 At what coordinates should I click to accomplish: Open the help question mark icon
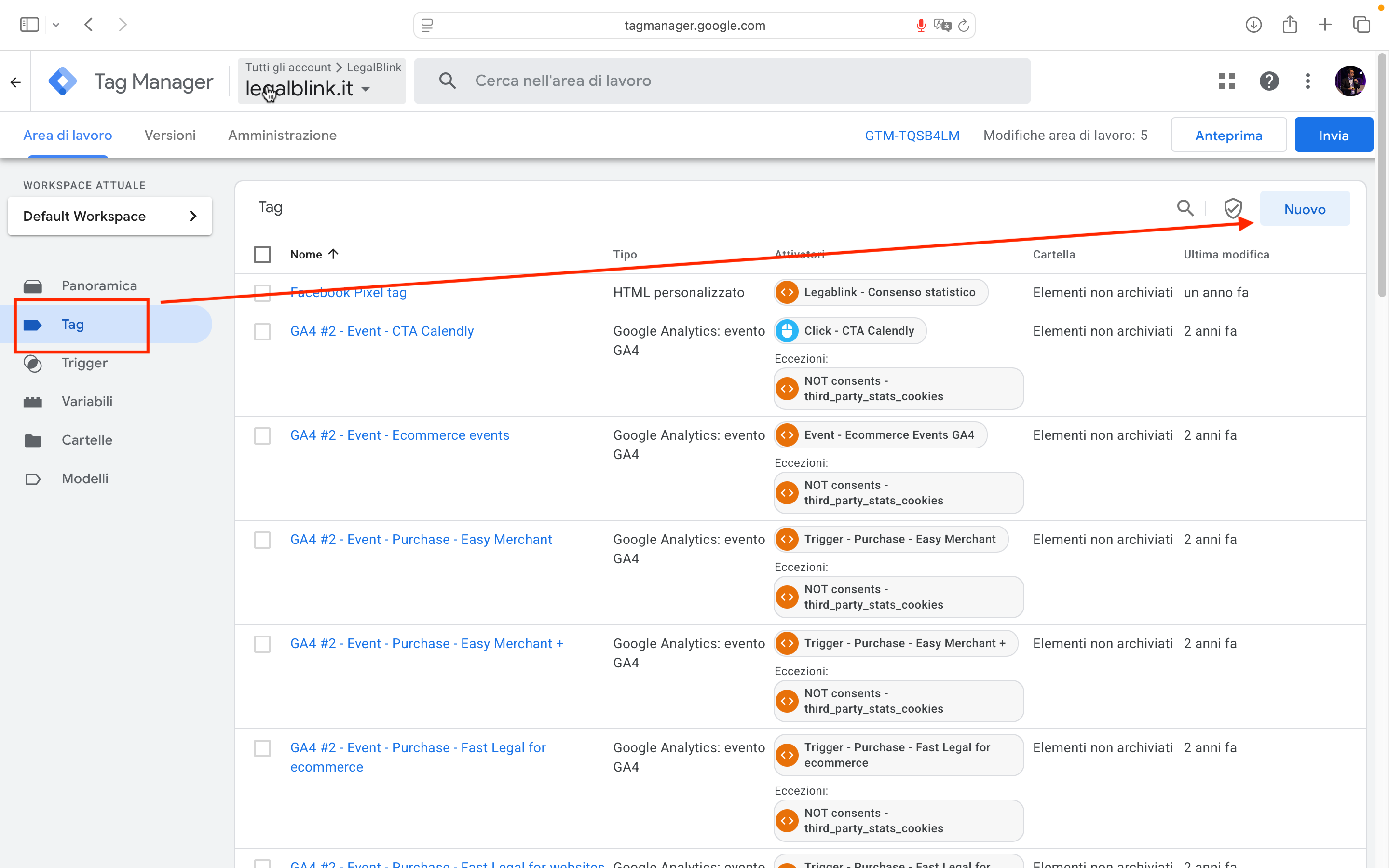point(1268,81)
